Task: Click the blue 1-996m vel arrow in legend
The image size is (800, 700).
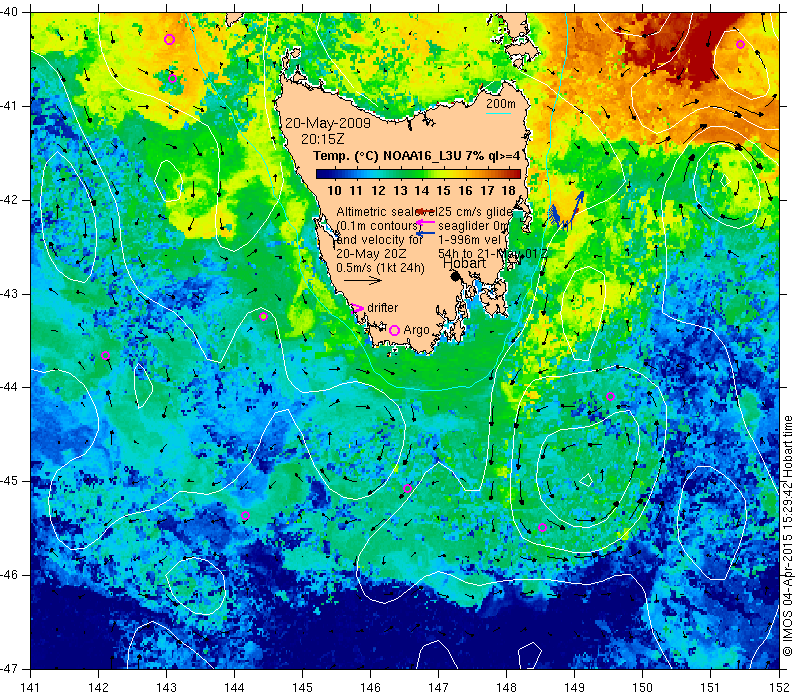Action: coord(426,233)
